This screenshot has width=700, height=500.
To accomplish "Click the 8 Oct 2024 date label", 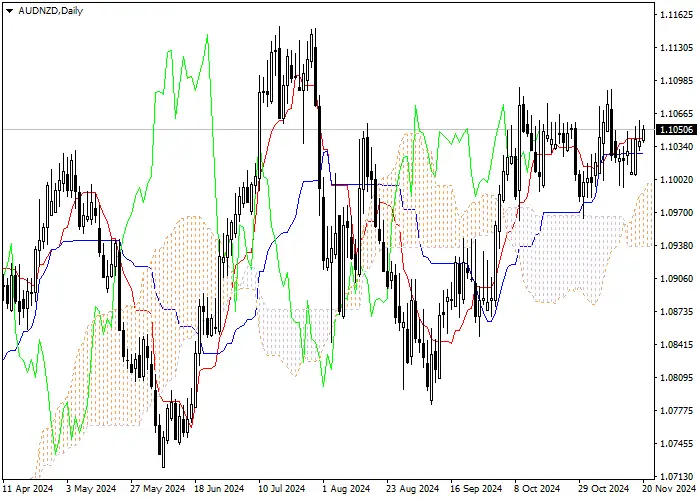I will [x=537, y=489].
